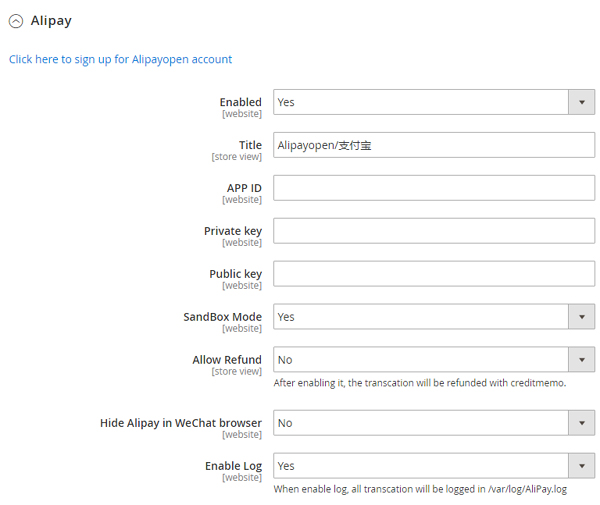Click the Public key input box
The image size is (600, 505).
click(x=433, y=274)
